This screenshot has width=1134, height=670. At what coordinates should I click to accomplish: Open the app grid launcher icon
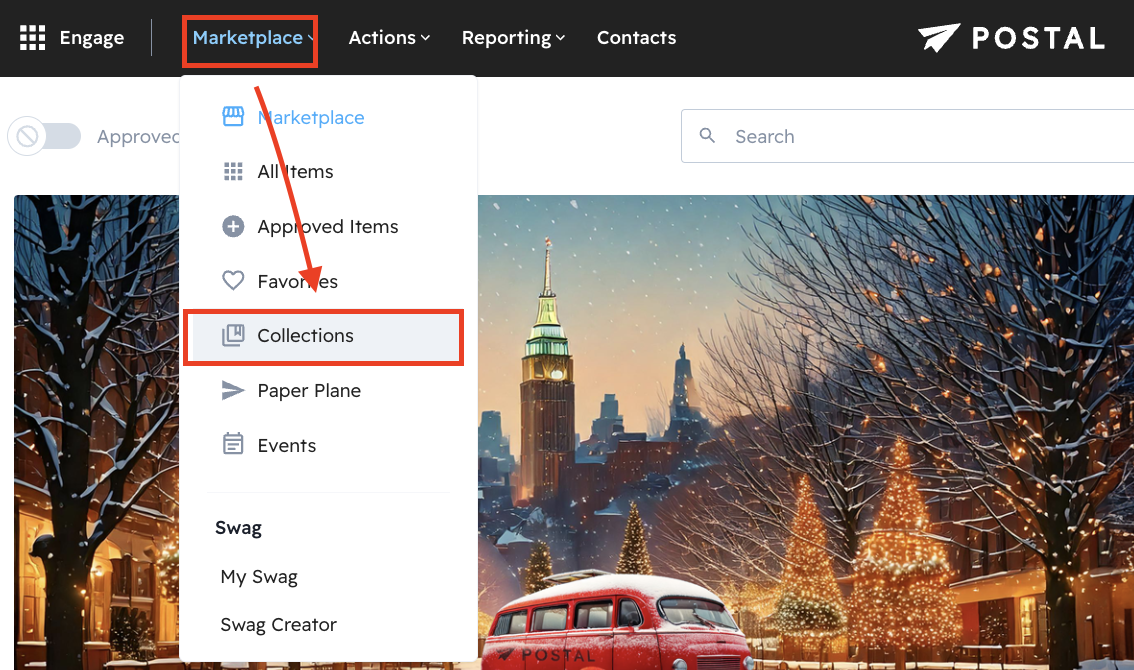point(33,38)
